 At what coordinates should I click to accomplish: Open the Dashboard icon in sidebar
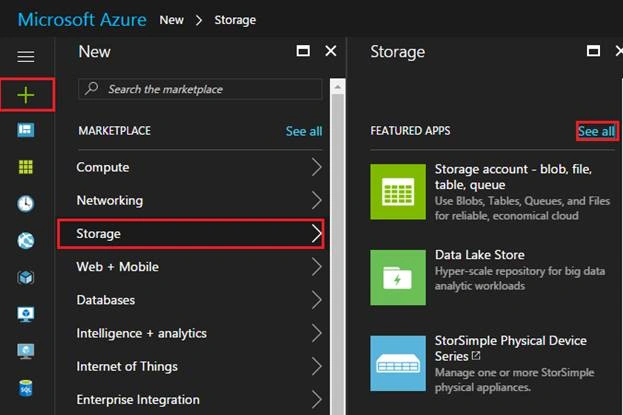point(26,130)
